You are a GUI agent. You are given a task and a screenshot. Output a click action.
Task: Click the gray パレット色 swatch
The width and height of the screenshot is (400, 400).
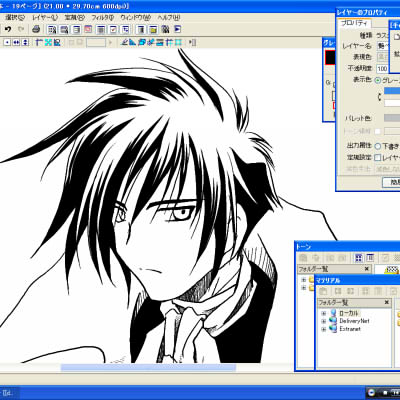pos(392,118)
